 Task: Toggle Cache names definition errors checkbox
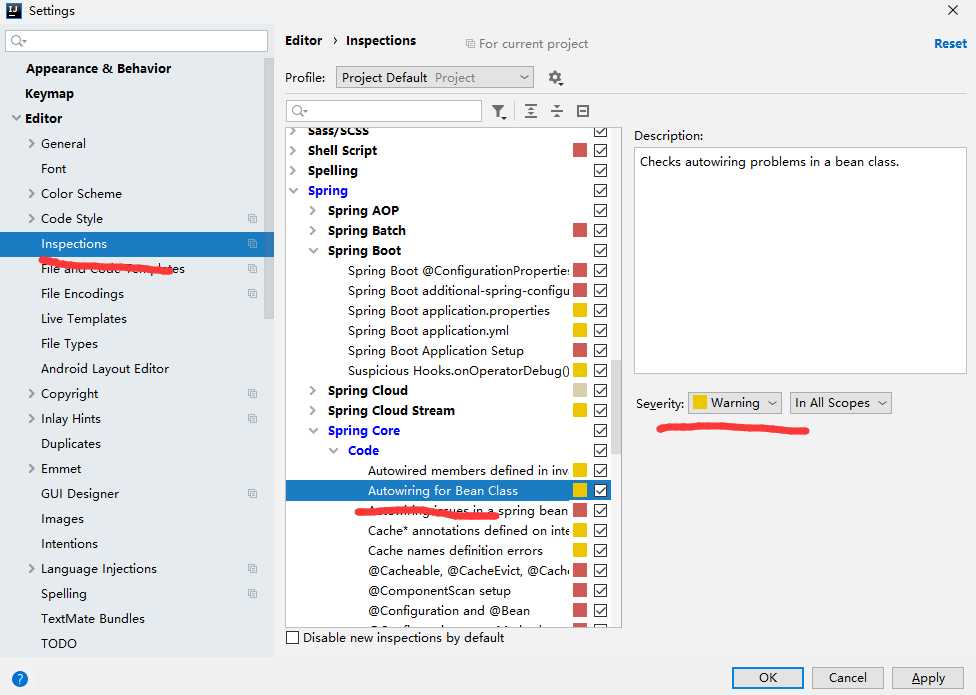(601, 551)
